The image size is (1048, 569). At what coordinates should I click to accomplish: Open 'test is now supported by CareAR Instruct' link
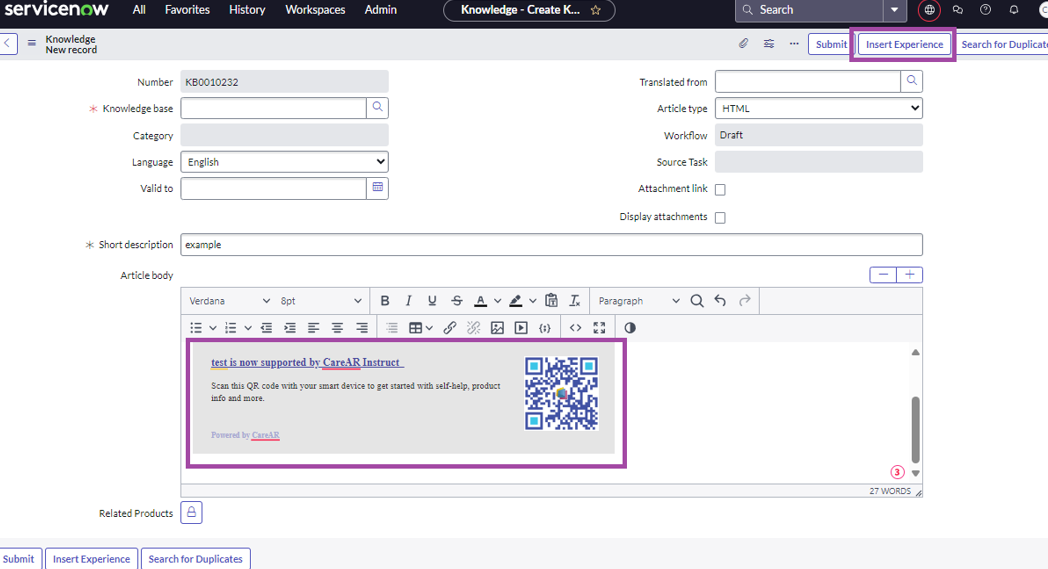(x=307, y=362)
